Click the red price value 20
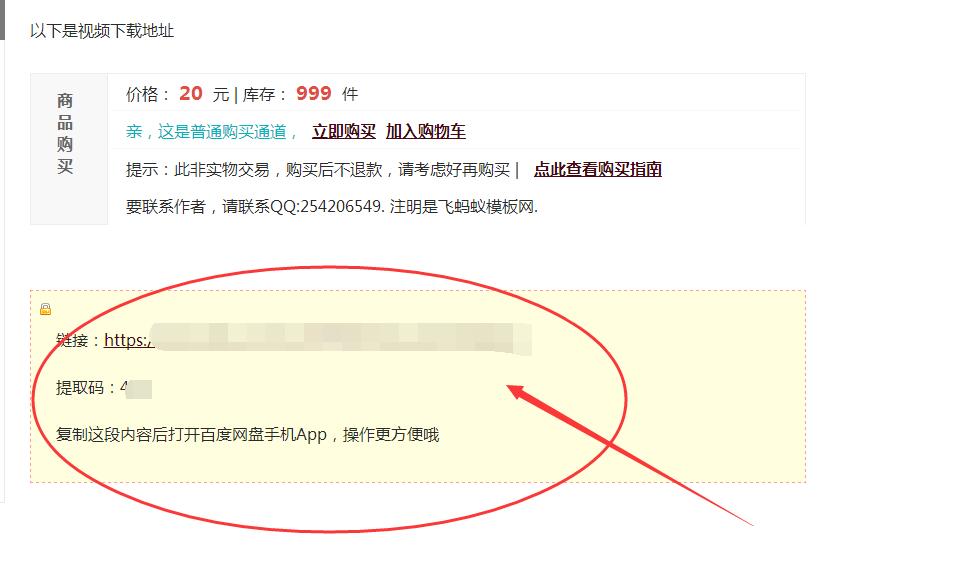The image size is (968, 567). [191, 94]
